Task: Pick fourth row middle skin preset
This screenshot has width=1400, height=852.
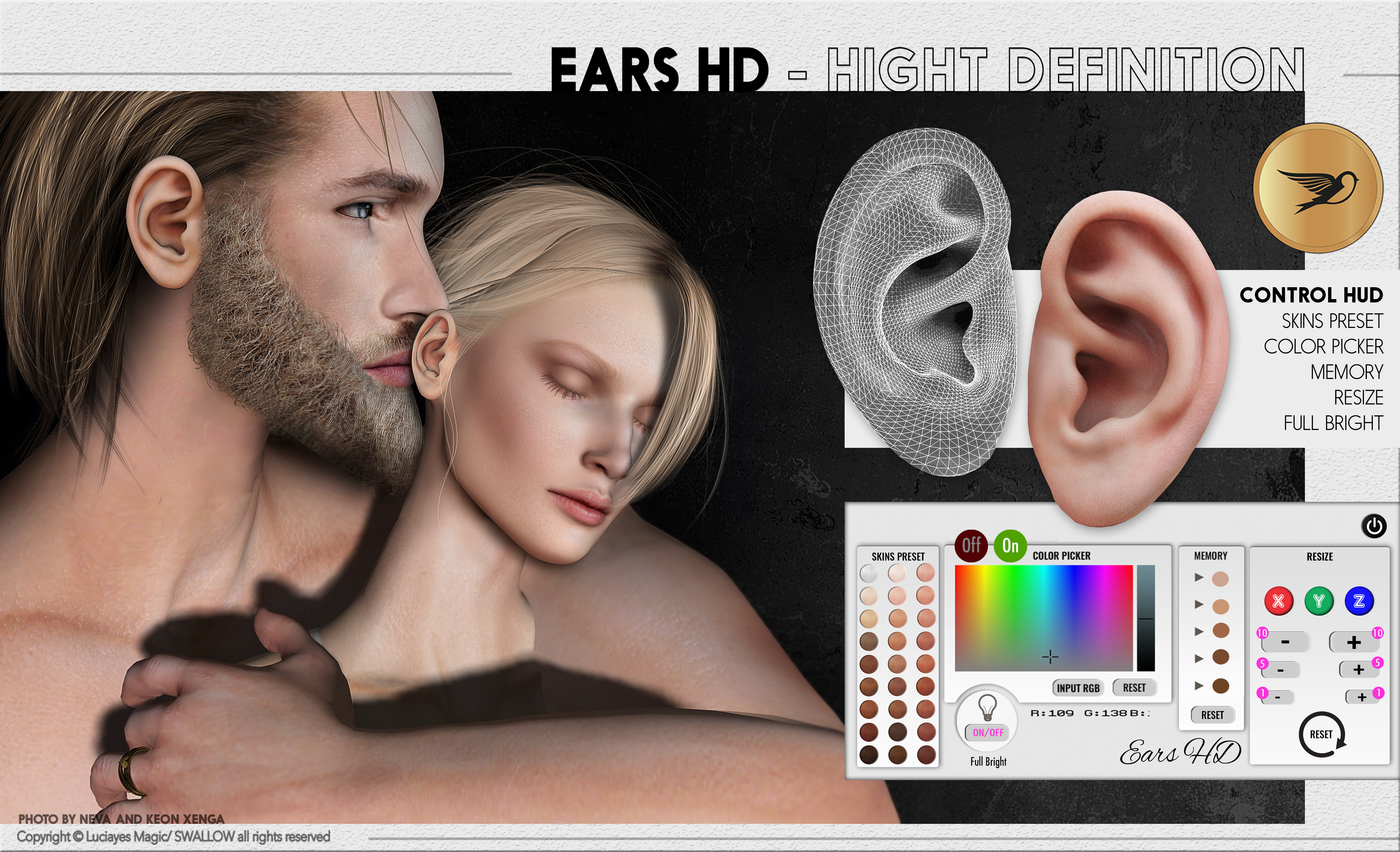Action: click(897, 641)
